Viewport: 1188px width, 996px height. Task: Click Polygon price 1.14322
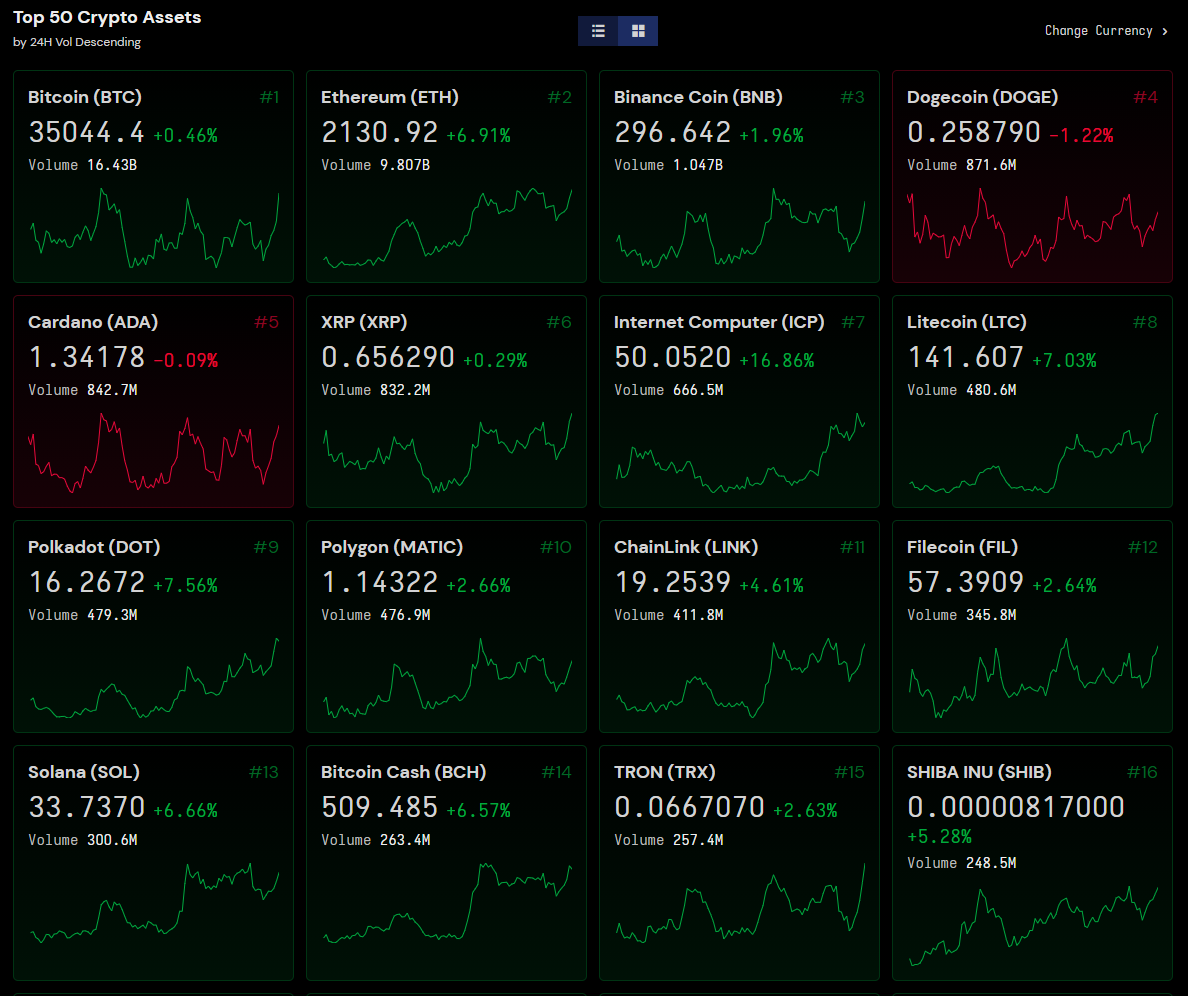tap(380, 582)
